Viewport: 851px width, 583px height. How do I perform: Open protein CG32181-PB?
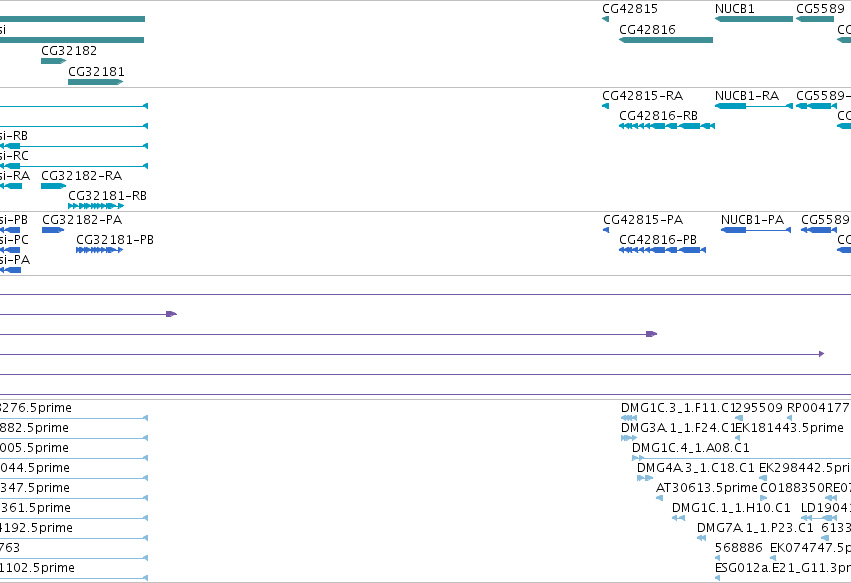tap(115, 240)
